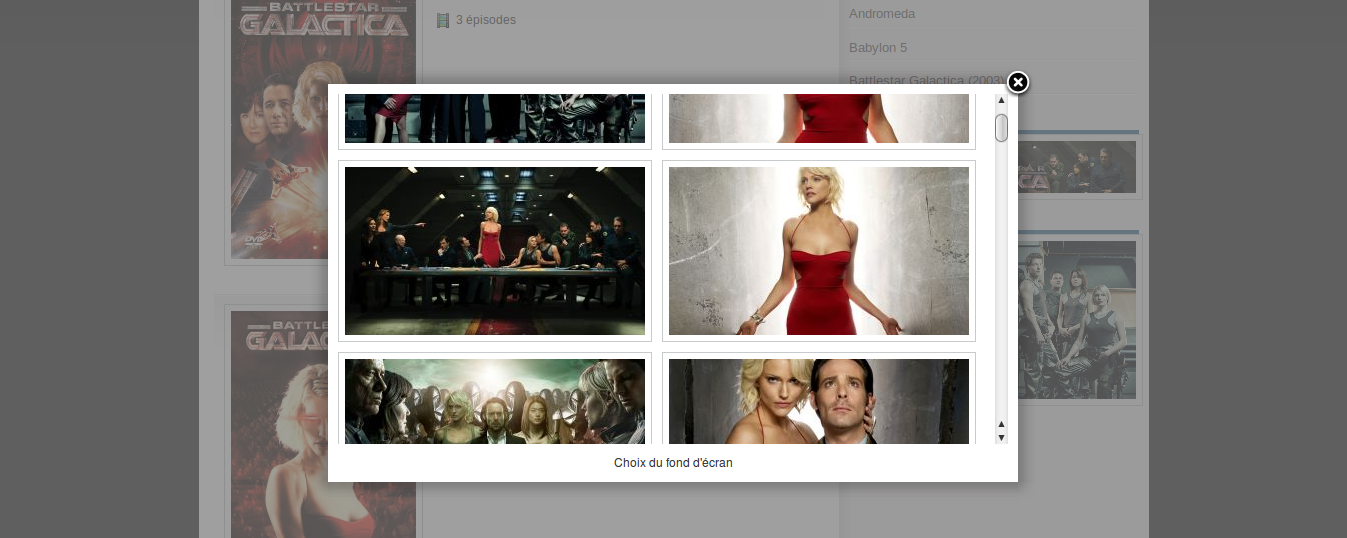Click the 3 épisodes text
The height and width of the screenshot is (538, 1347).
click(486, 20)
